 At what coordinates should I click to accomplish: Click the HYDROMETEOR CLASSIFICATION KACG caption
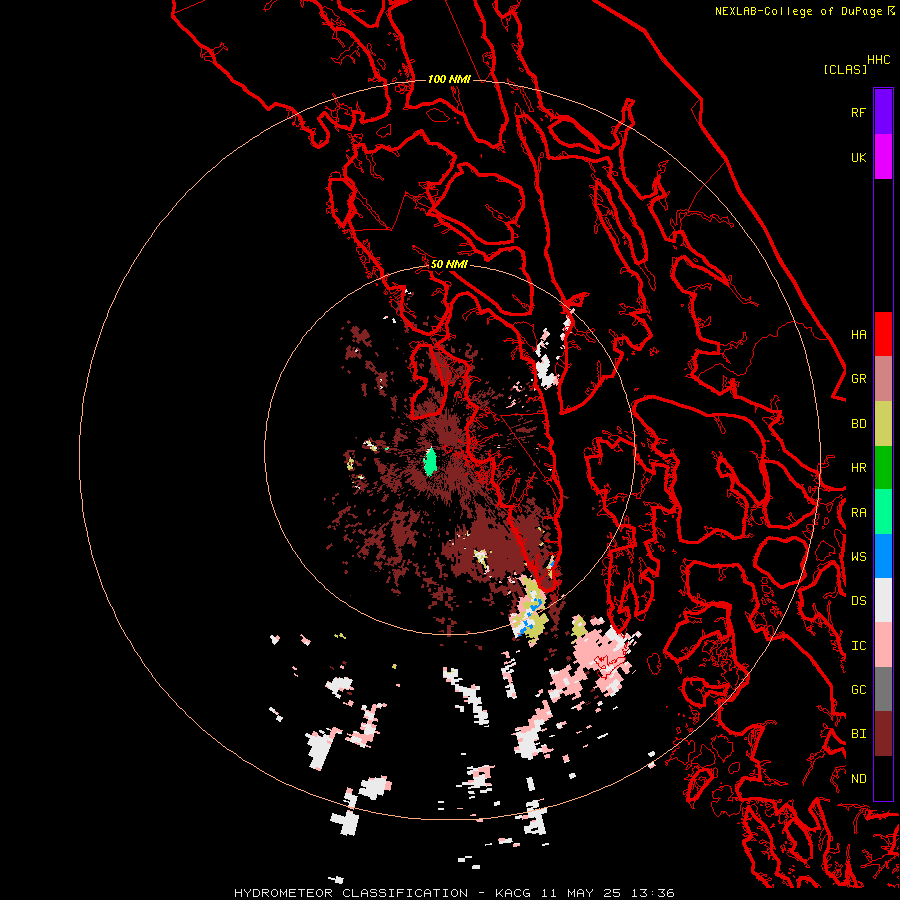click(x=454, y=893)
